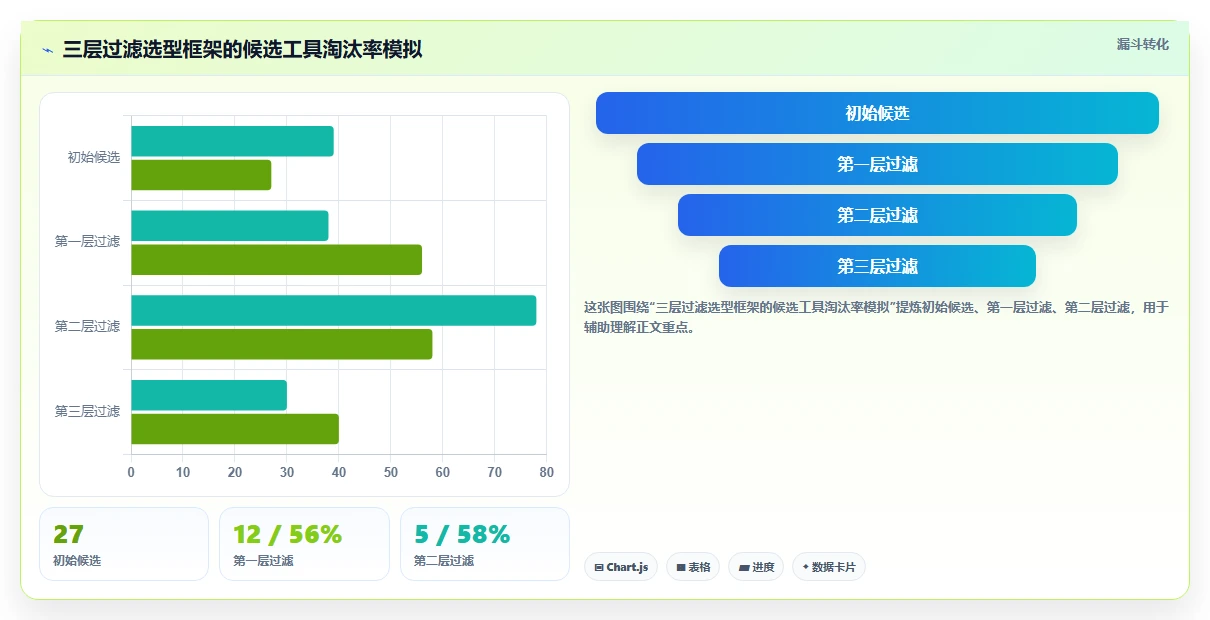Viewport: 1210px width, 620px height.
Task: Open the 27 初始候选 stat card
Action: click(x=124, y=544)
